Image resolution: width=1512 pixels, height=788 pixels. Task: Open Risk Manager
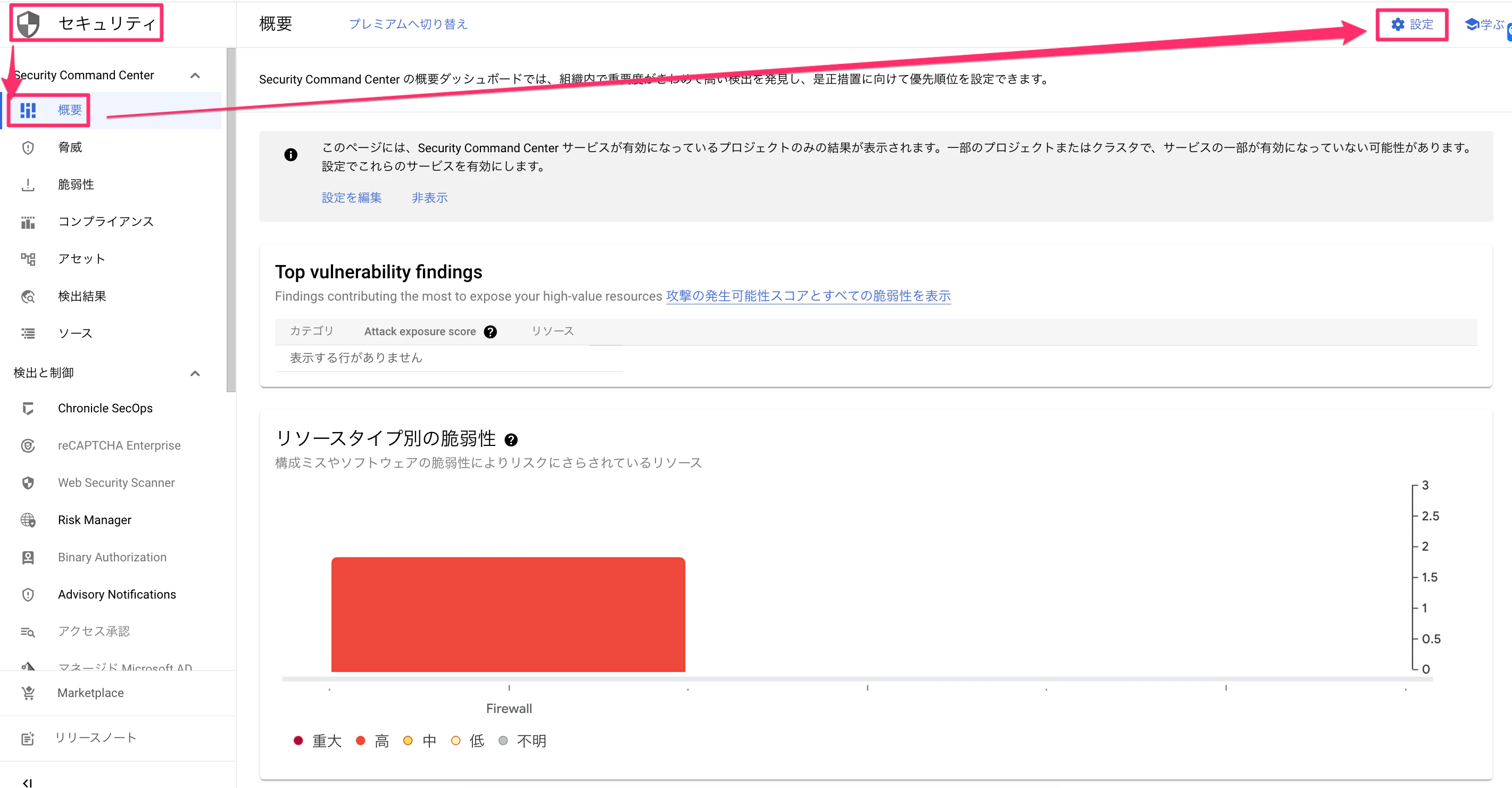coord(110,520)
